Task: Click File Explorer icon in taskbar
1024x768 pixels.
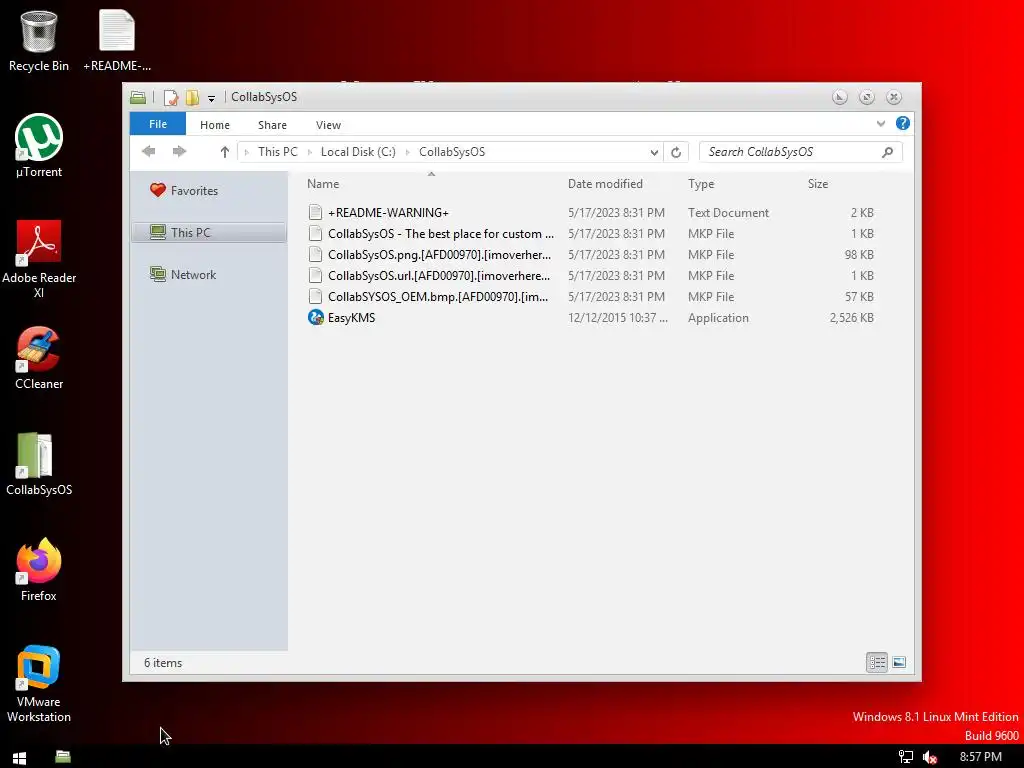Action: (x=63, y=757)
